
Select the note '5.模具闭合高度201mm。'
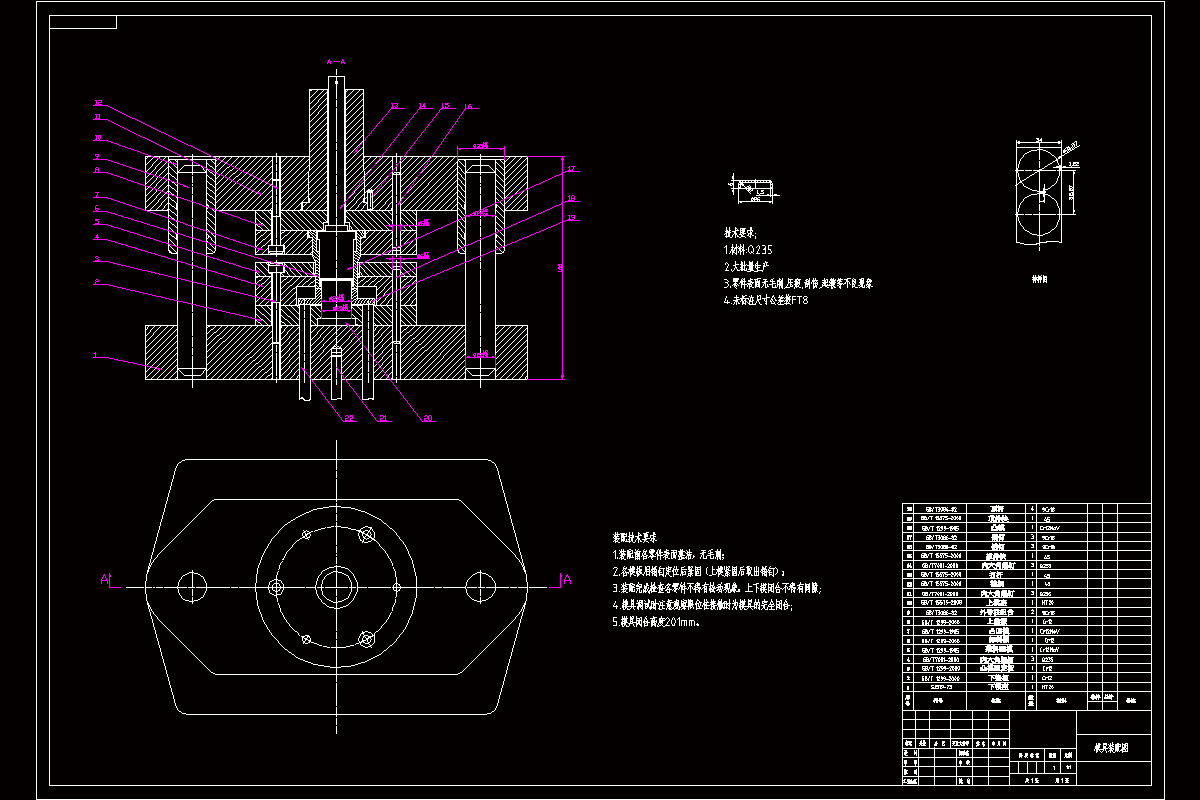[656, 621]
